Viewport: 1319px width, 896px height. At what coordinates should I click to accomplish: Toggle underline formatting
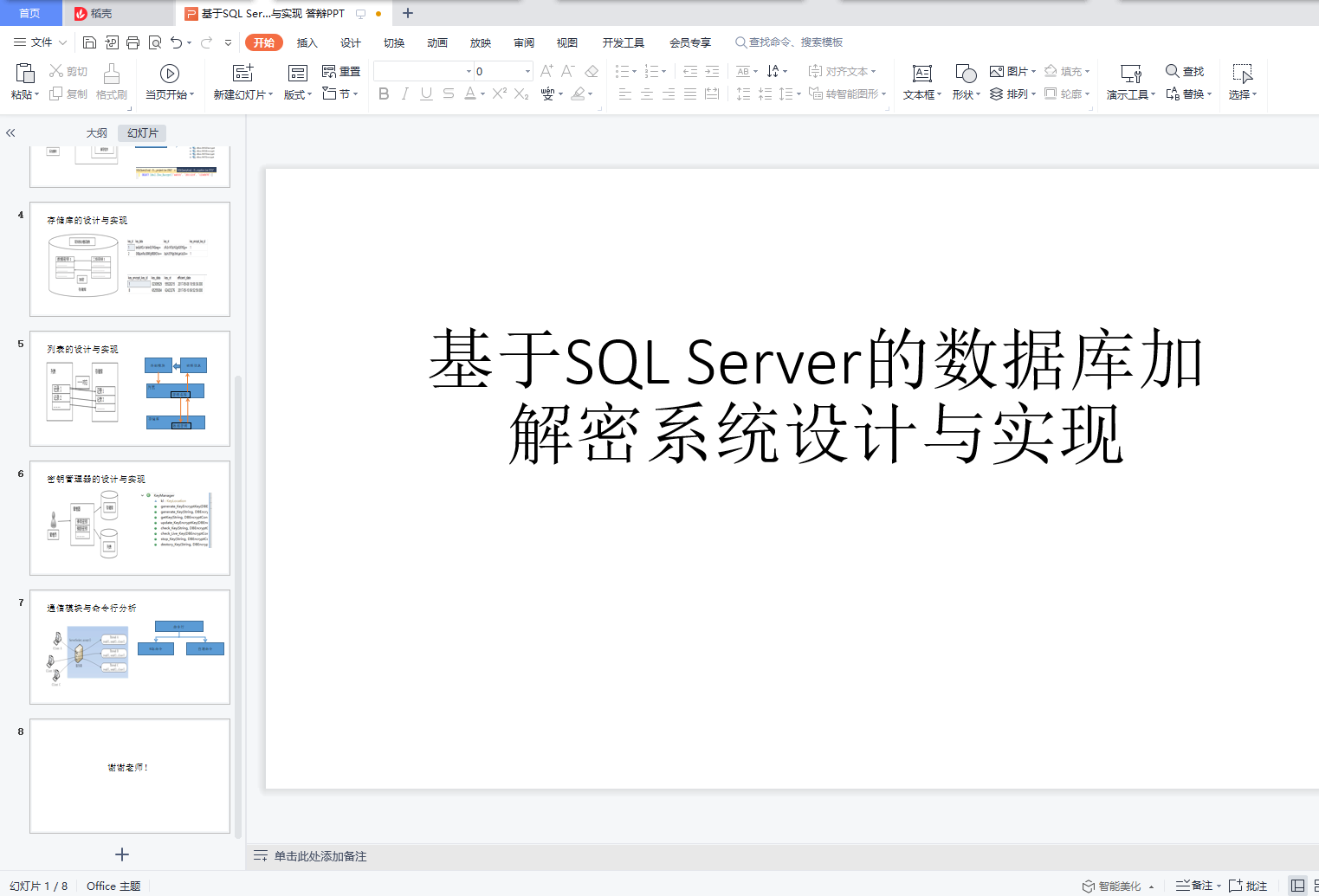pos(426,93)
